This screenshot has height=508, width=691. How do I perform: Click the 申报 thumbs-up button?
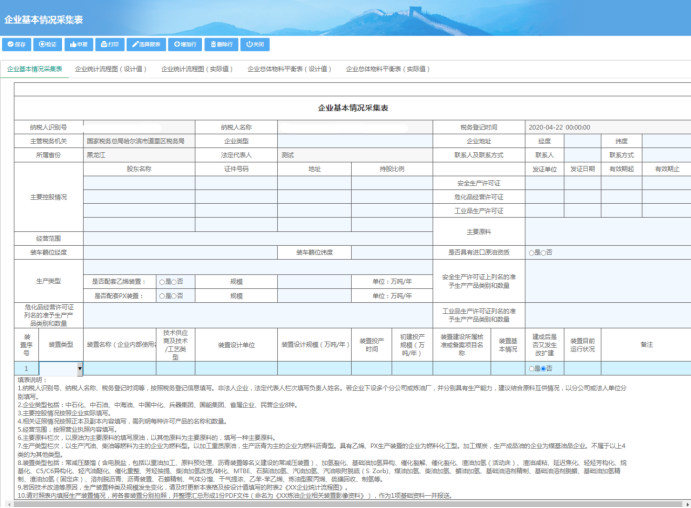(79, 45)
